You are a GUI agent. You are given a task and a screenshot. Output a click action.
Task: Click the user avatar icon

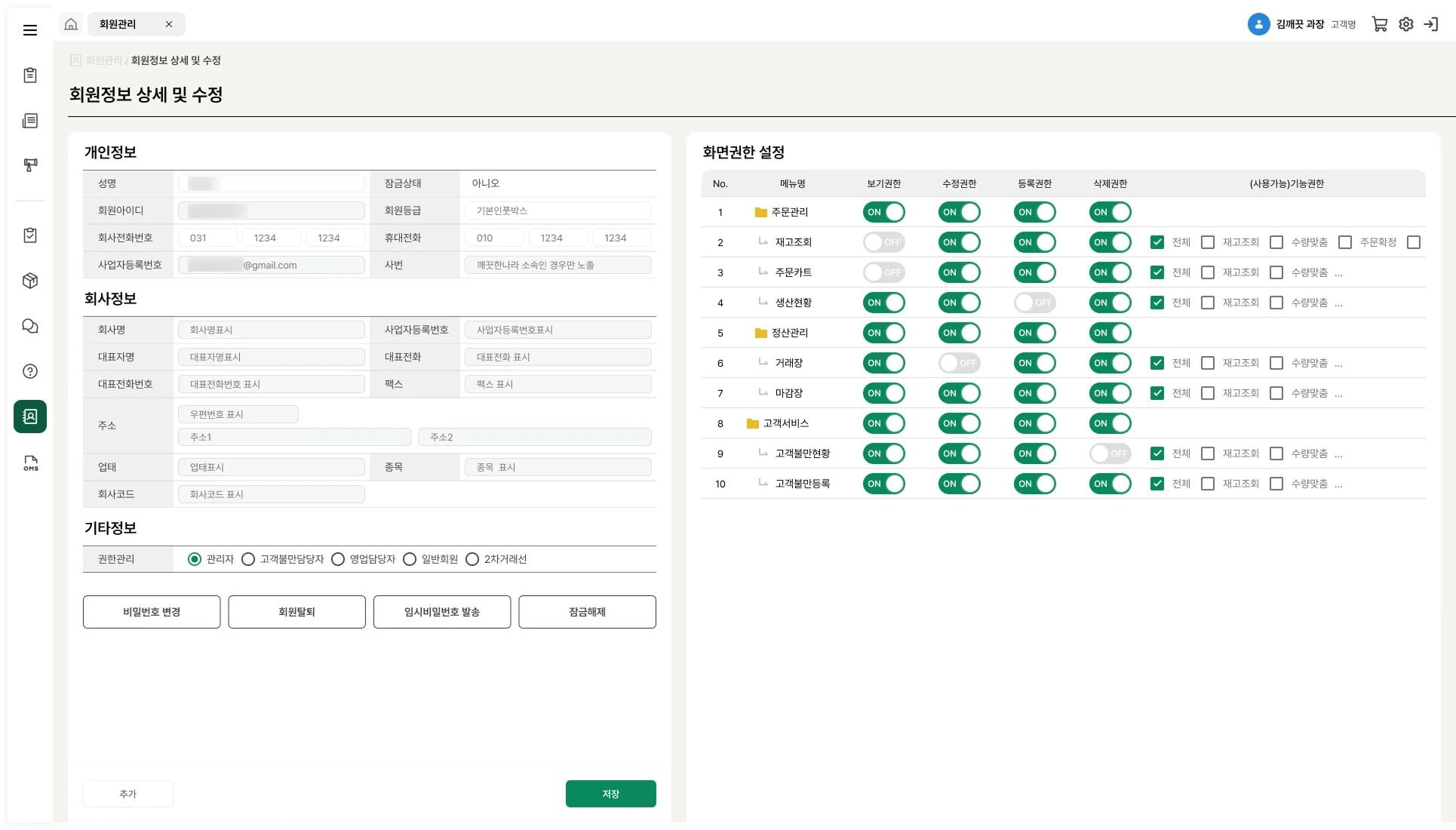pos(1258,24)
